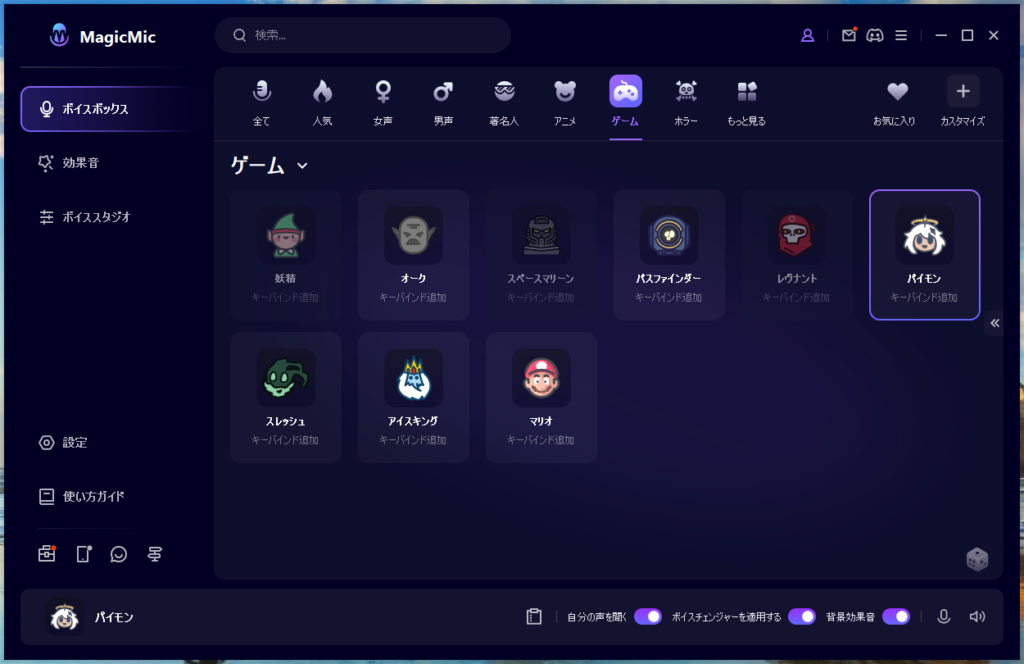The image size is (1024, 664).
Task: Turn off 背景効果音 toggle
Action: click(x=895, y=617)
